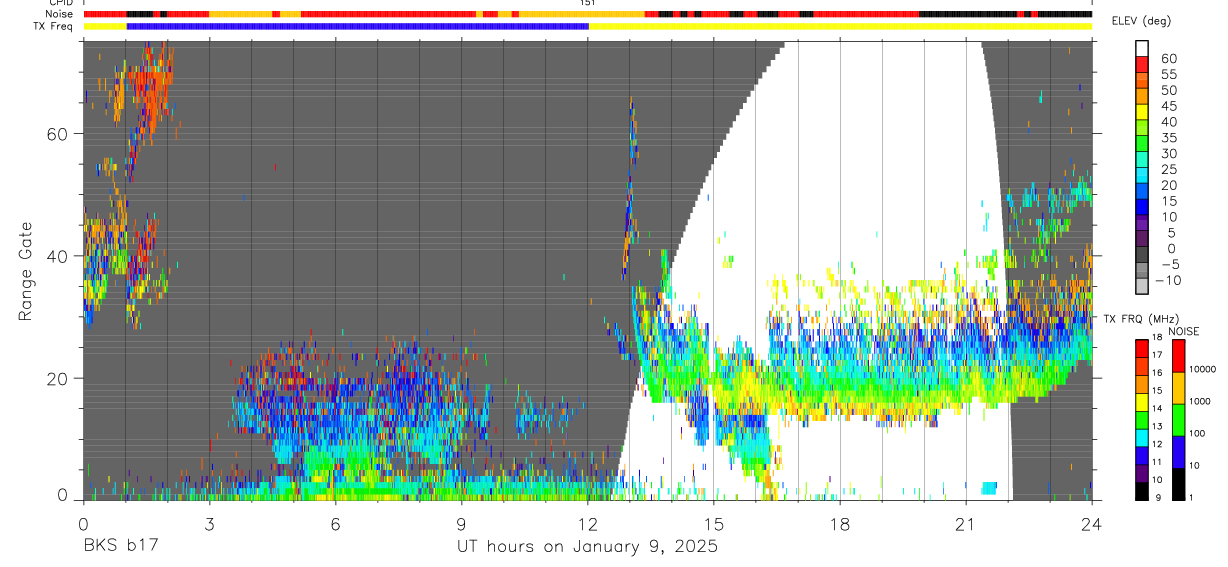Click the '151' CPID value at the top

tap(587, 3)
